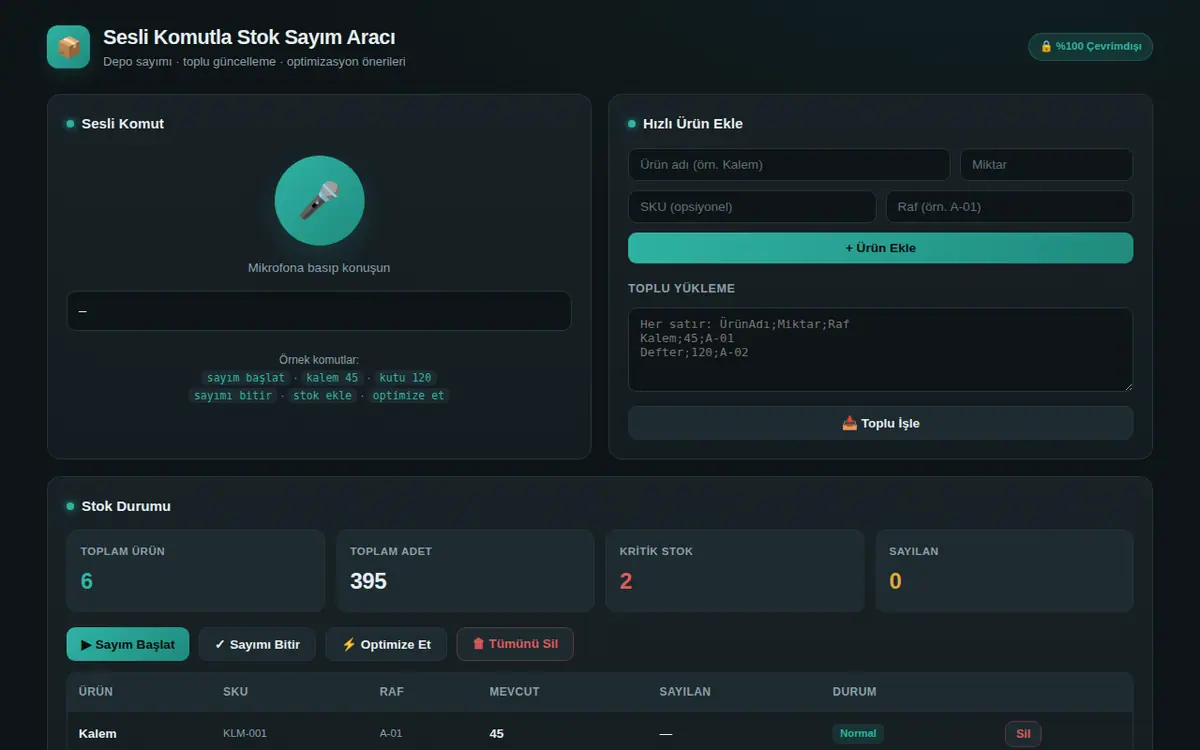Click the 'optimize et' example command
1200x750 pixels.
(x=409, y=396)
